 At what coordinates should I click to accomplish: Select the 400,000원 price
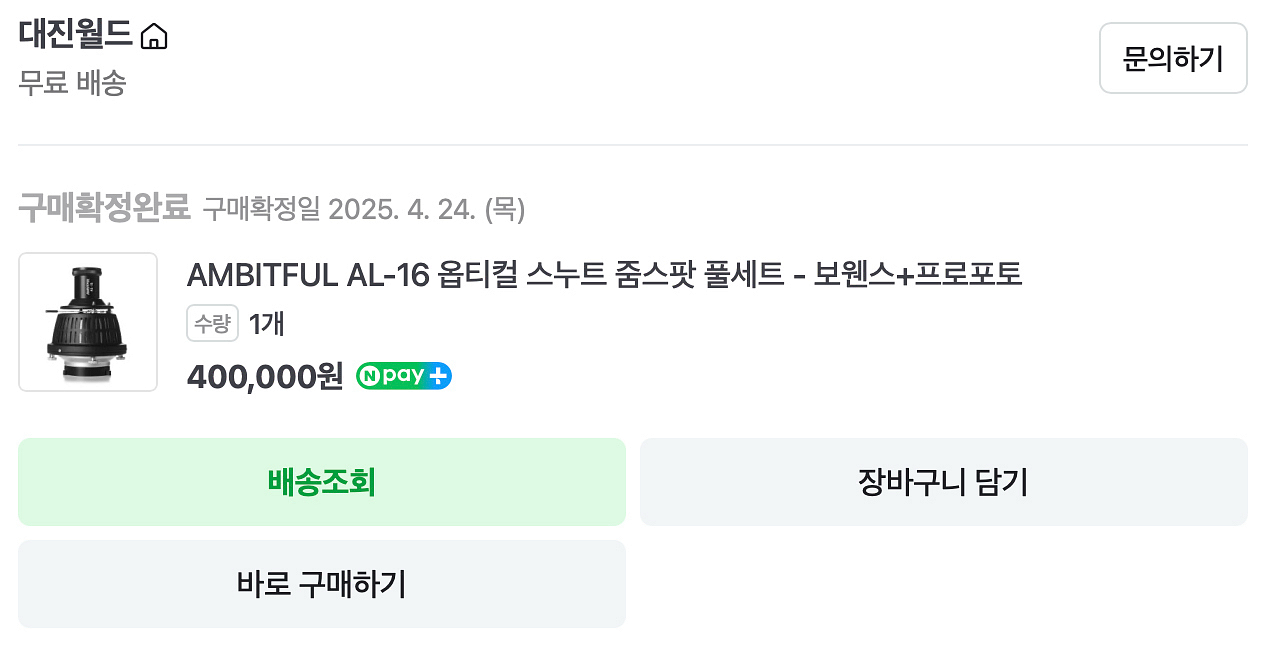(265, 377)
